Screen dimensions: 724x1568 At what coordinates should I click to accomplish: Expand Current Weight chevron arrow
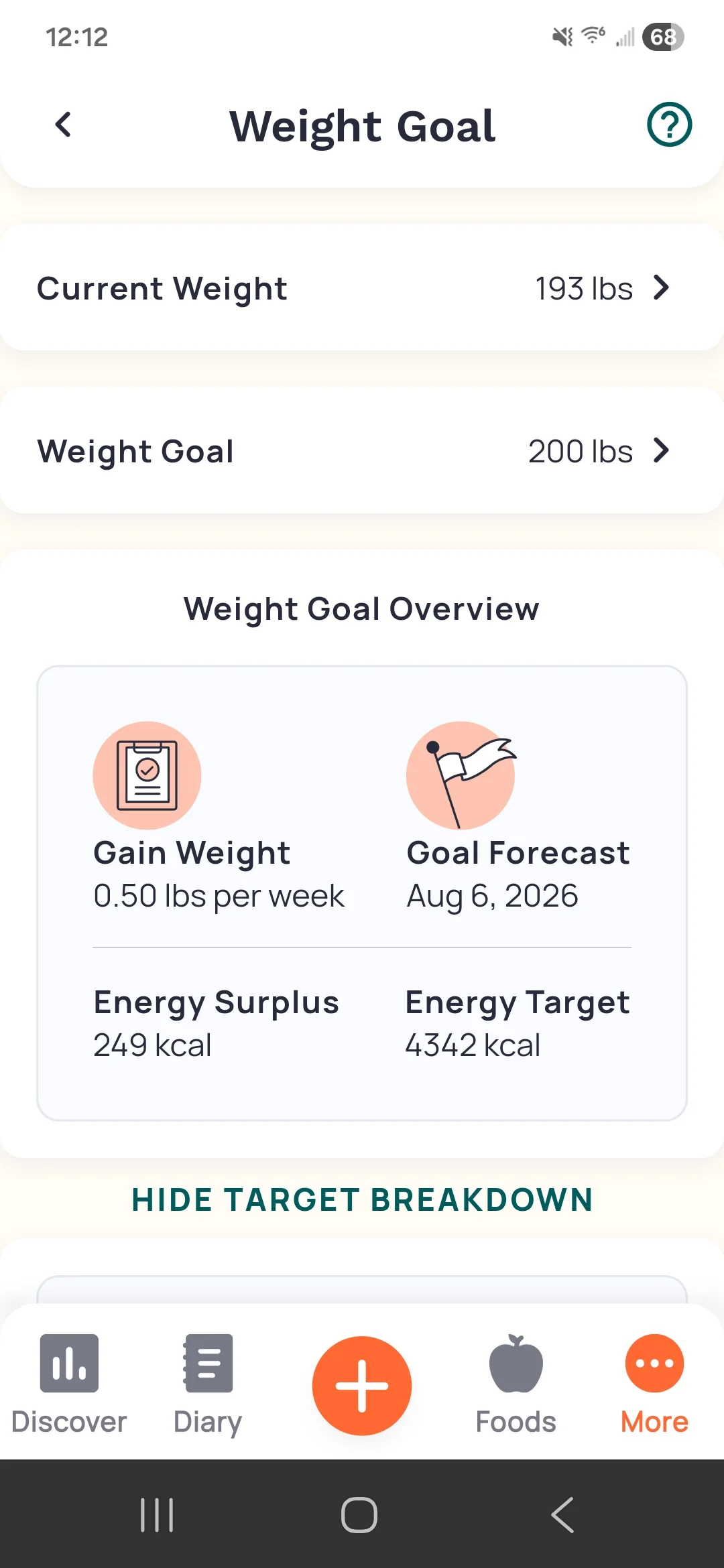tap(662, 288)
